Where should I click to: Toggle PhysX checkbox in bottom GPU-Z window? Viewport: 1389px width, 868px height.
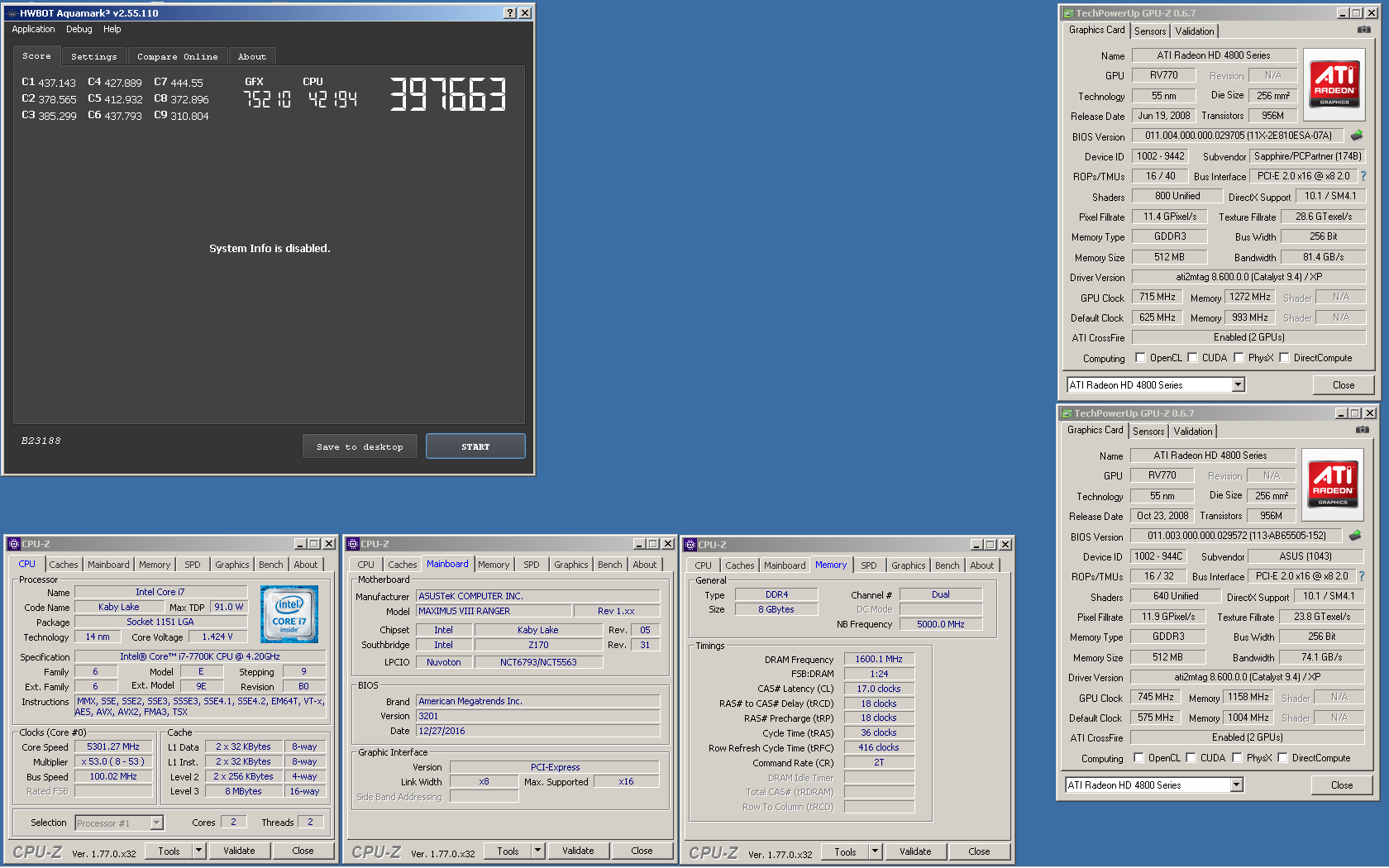[x=1238, y=758]
